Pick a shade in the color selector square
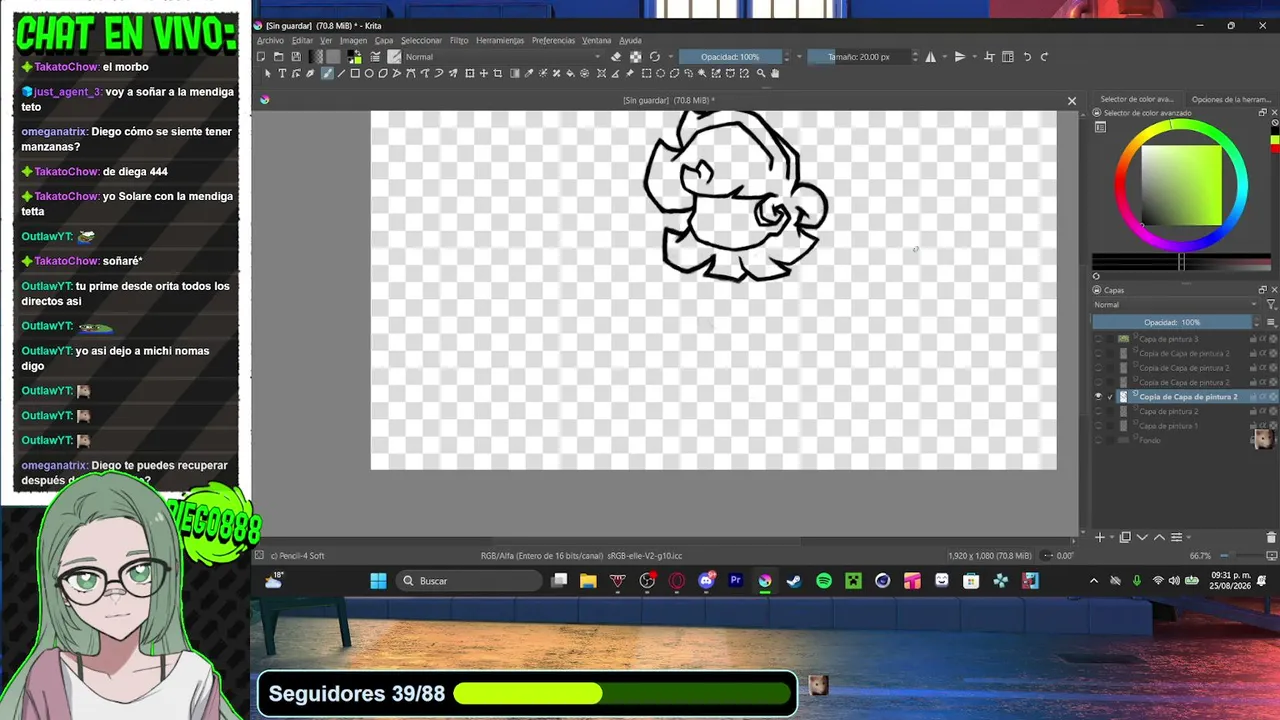 click(x=1181, y=186)
